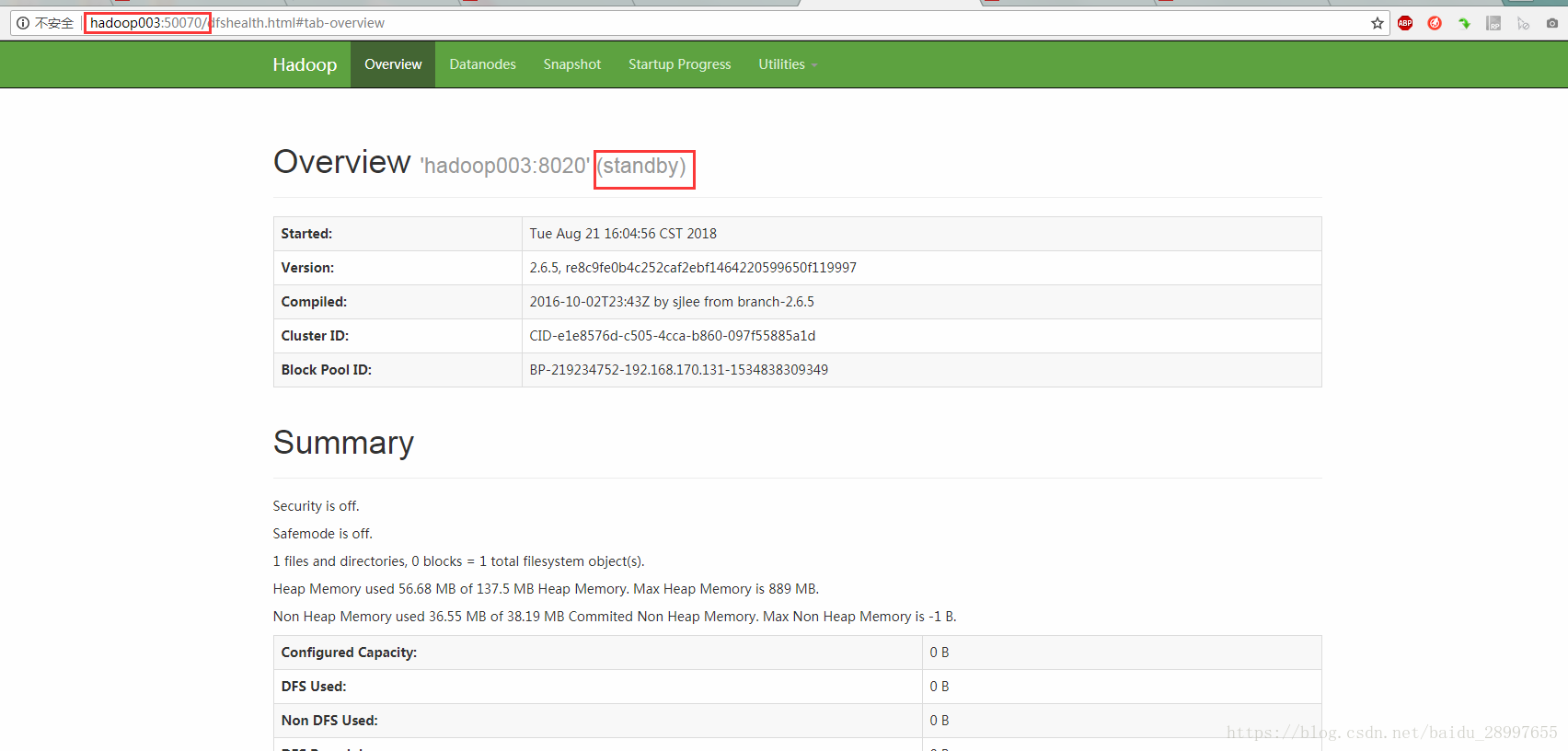Click the 'Version:' label cell
1568x751 pixels.
(x=398, y=268)
